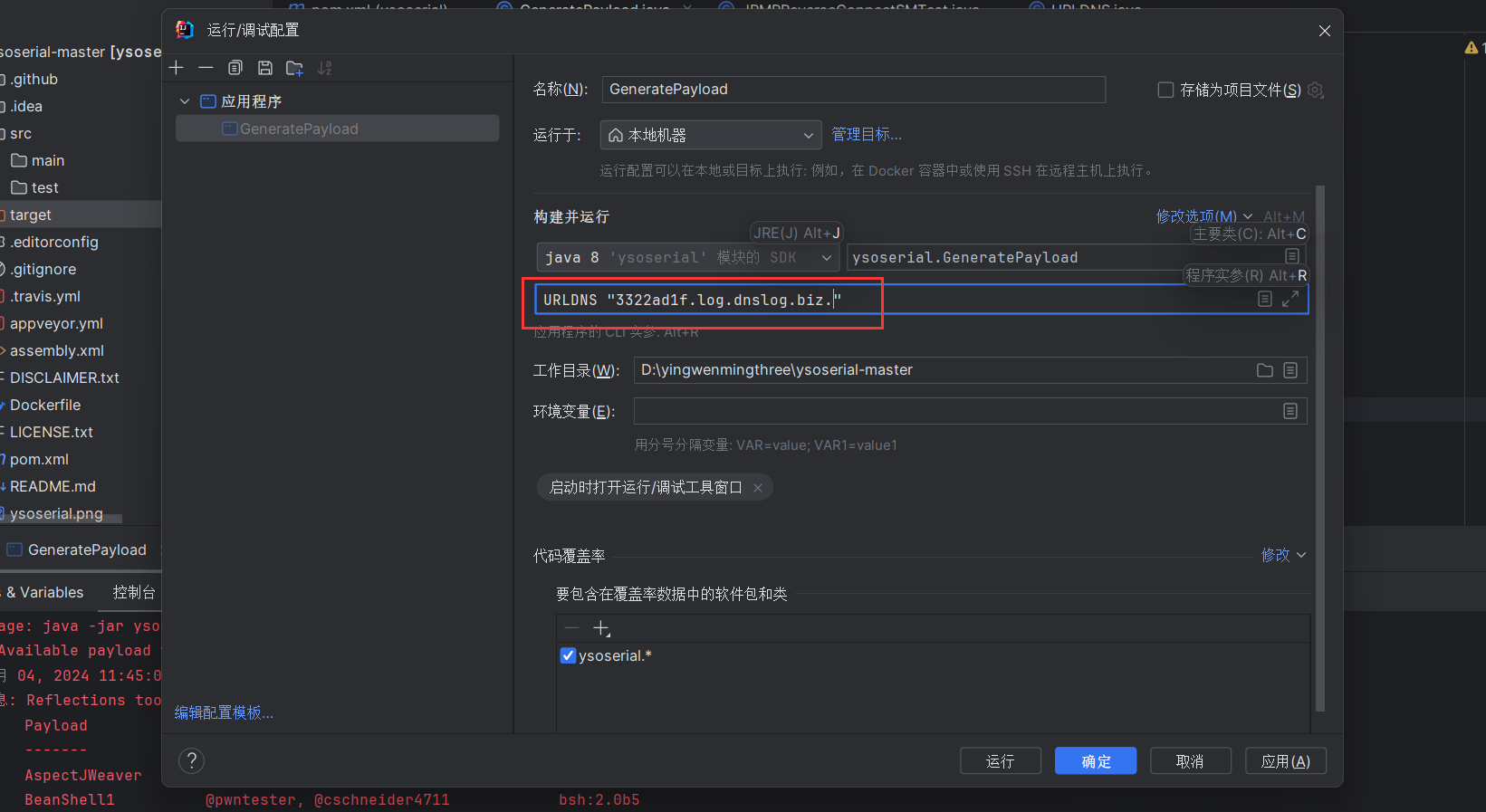The width and height of the screenshot is (1486, 812).
Task: Select .gitignore in the project tree
Action: pyautogui.click(x=43, y=269)
